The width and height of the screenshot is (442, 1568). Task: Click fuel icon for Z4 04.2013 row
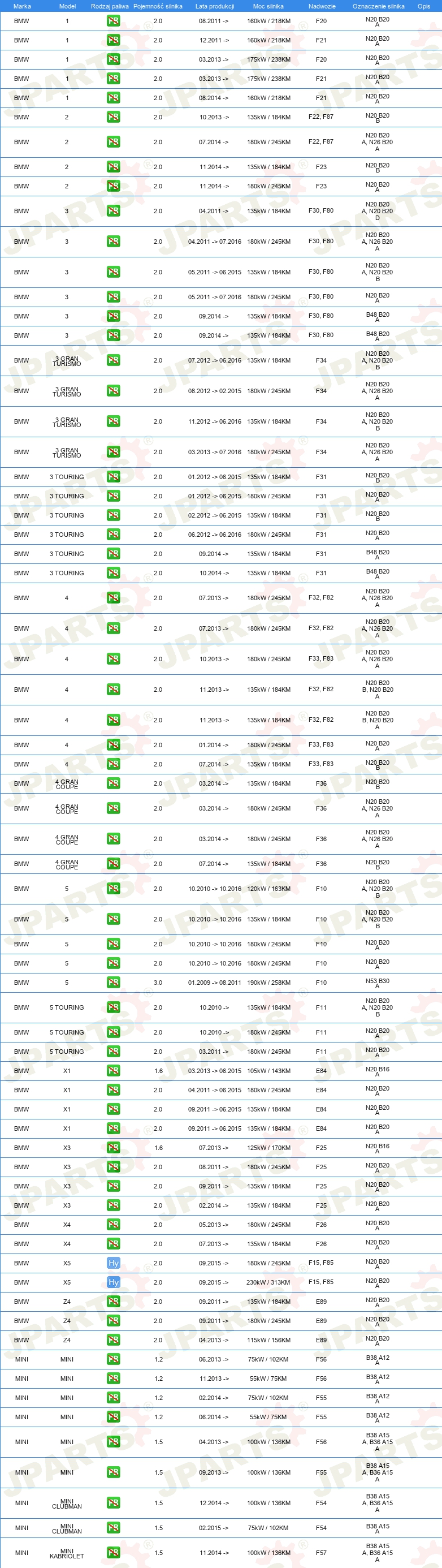click(113, 1339)
